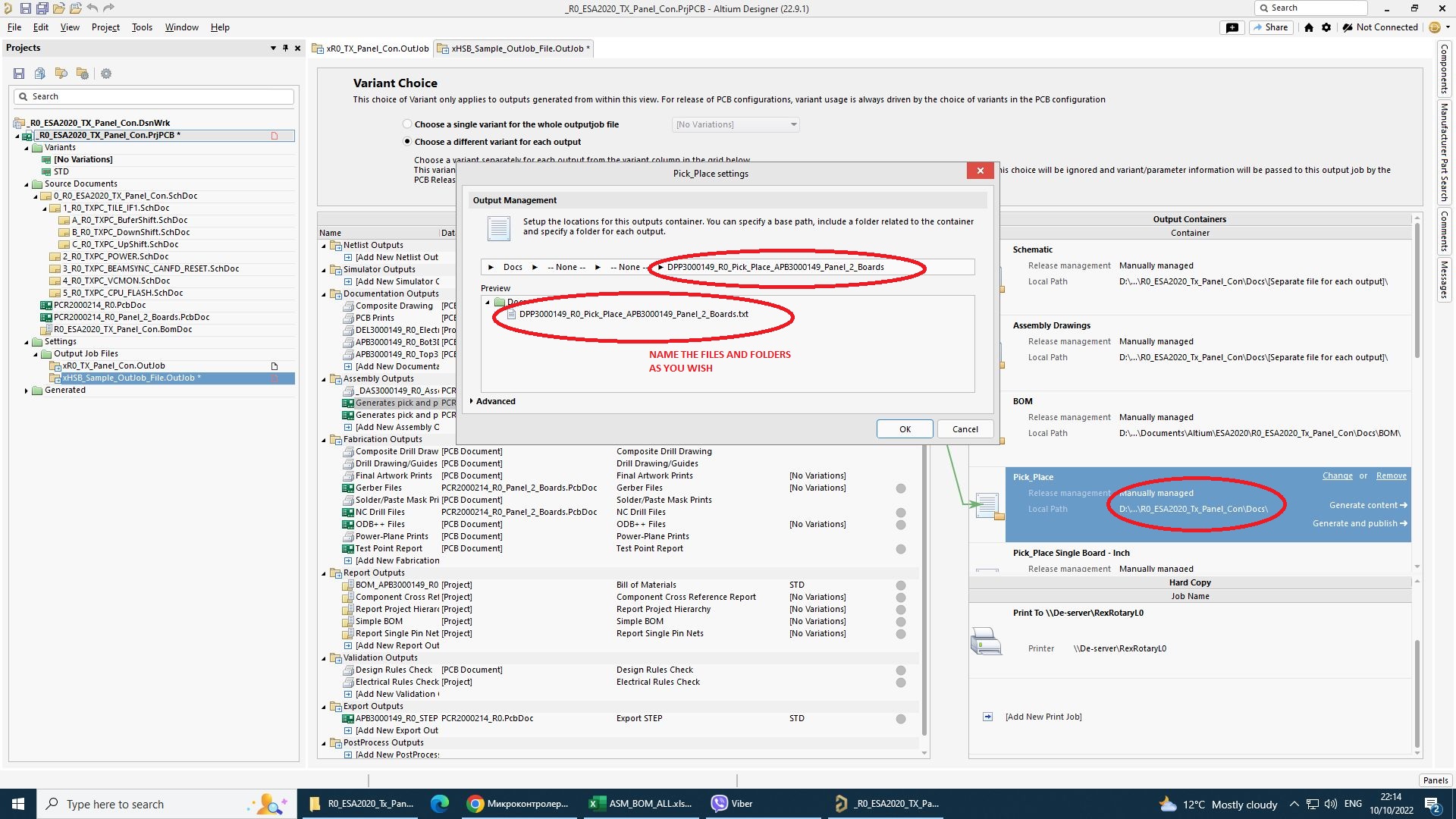Toggle the enable circle for Test Point Report row
This screenshot has width=1456, height=819.
click(x=901, y=549)
